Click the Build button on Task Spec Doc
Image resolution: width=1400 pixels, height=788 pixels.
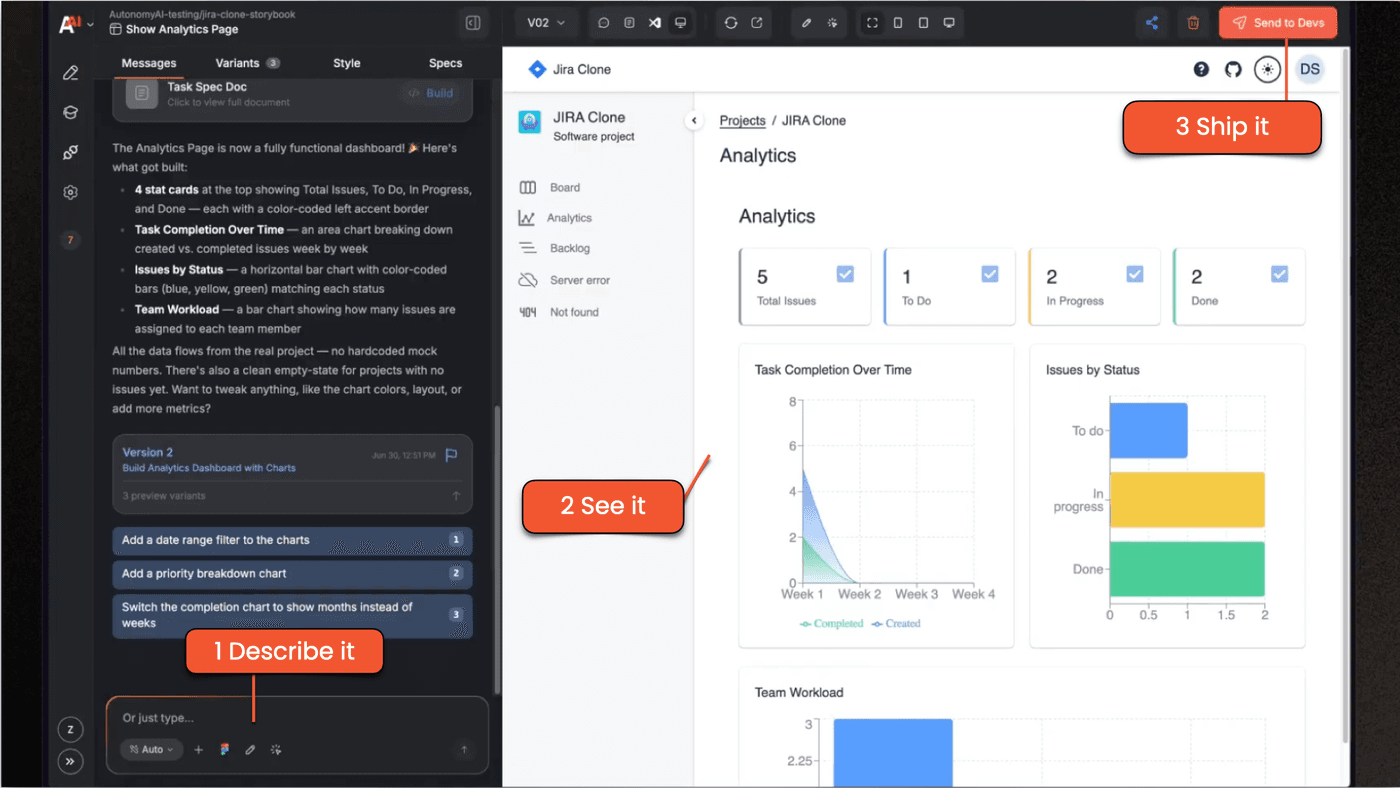tap(431, 93)
